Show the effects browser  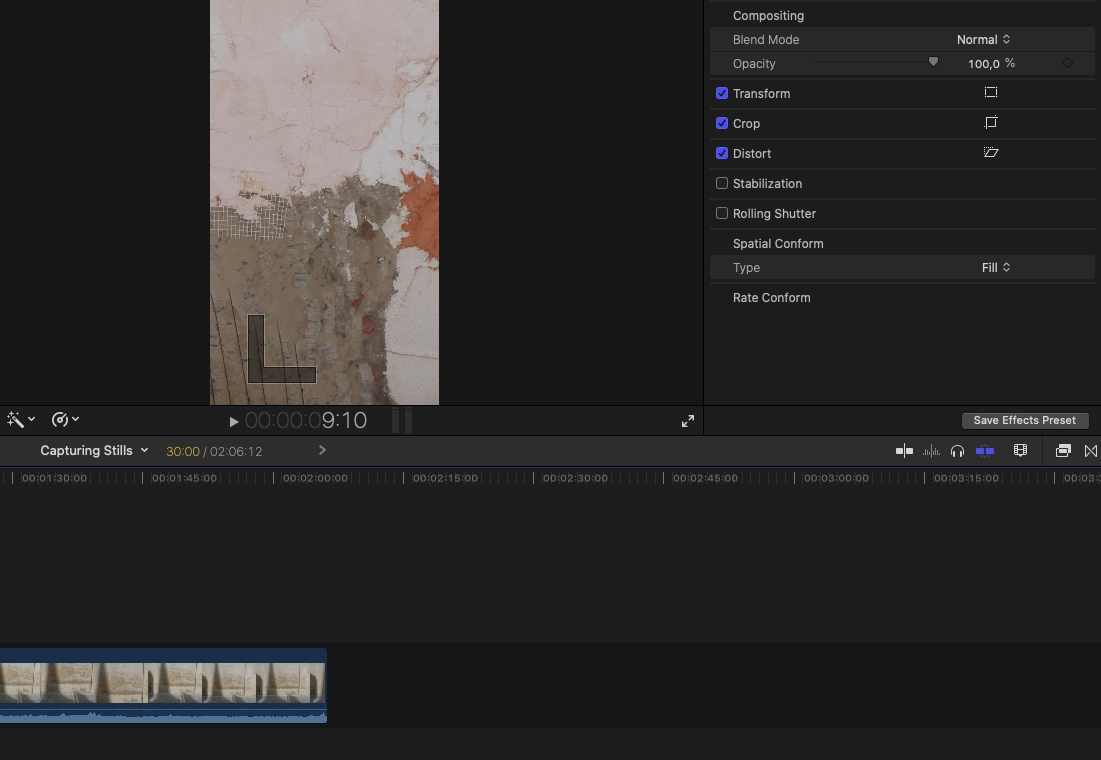1063,451
